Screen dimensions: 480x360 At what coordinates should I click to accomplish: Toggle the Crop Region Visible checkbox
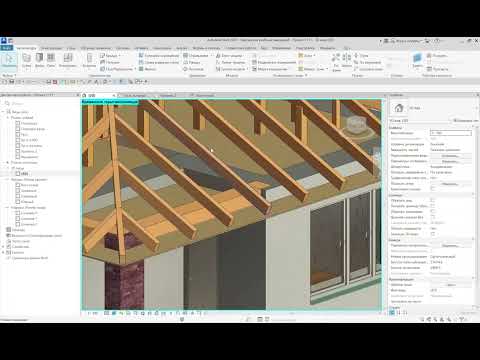coord(433,206)
